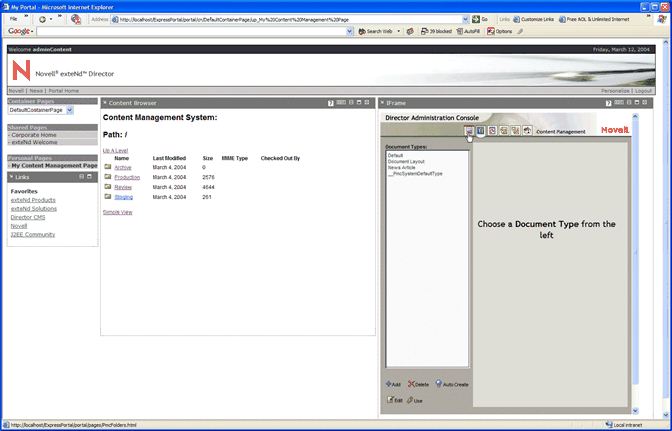This screenshot has height=431, width=672.
Task: Open the Review folder link
Action: click(x=123, y=187)
